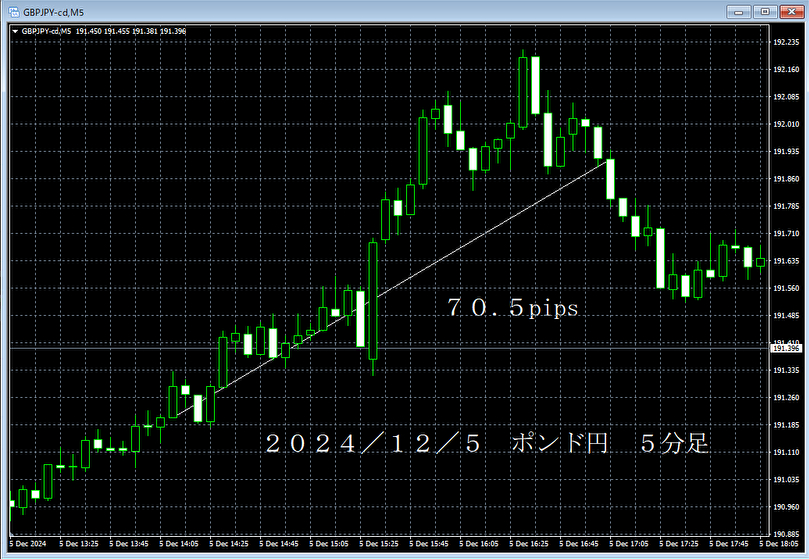Close the GBPJPY-cd,M5 chart window
The image size is (809, 559).
791,11
